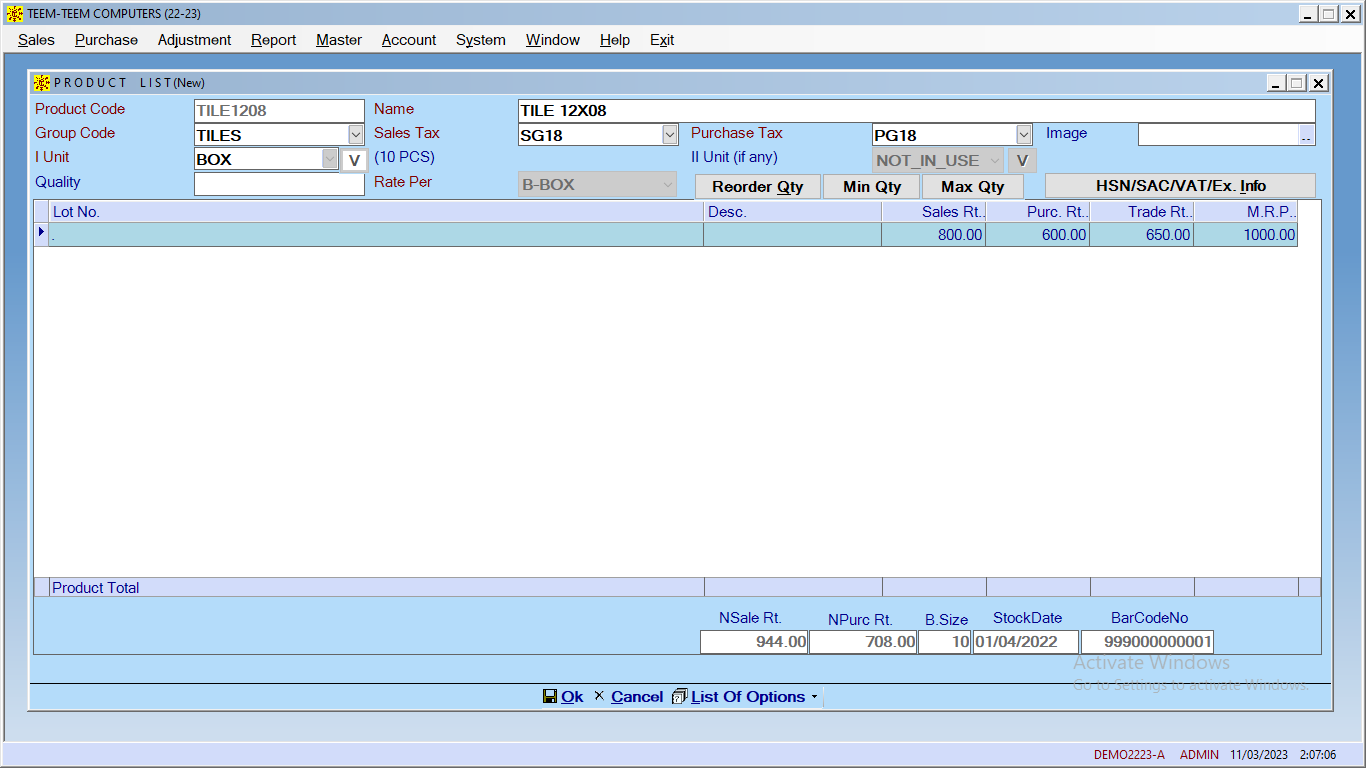Screen dimensions: 1366x768
Task: Open the Report menu
Action: 273,40
